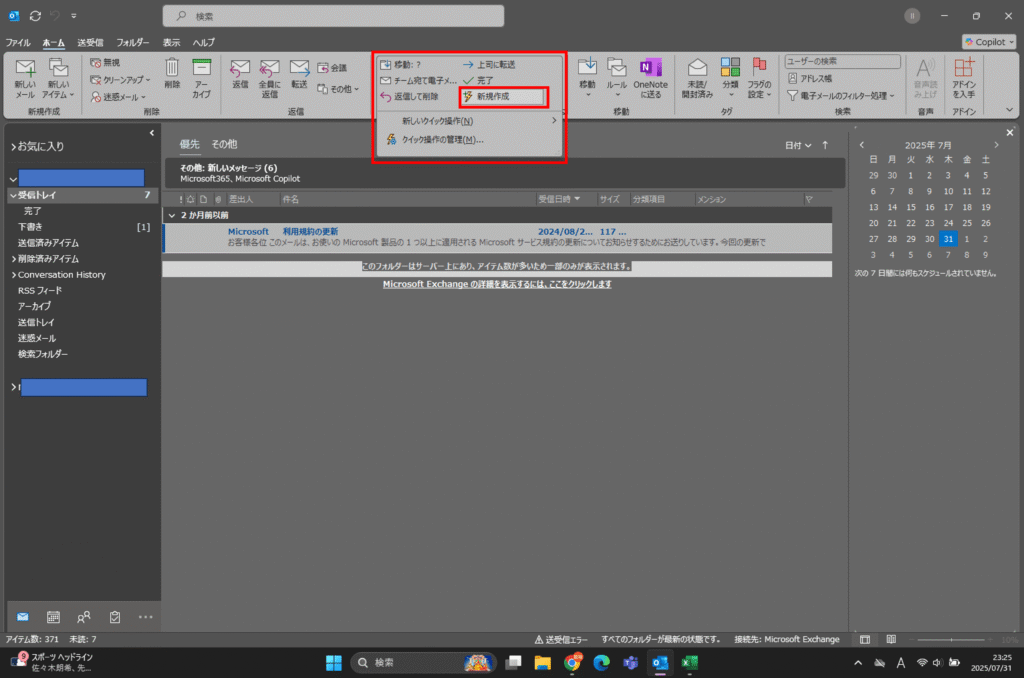Open the ヘルプ tab
1024x678 pixels.
203,42
